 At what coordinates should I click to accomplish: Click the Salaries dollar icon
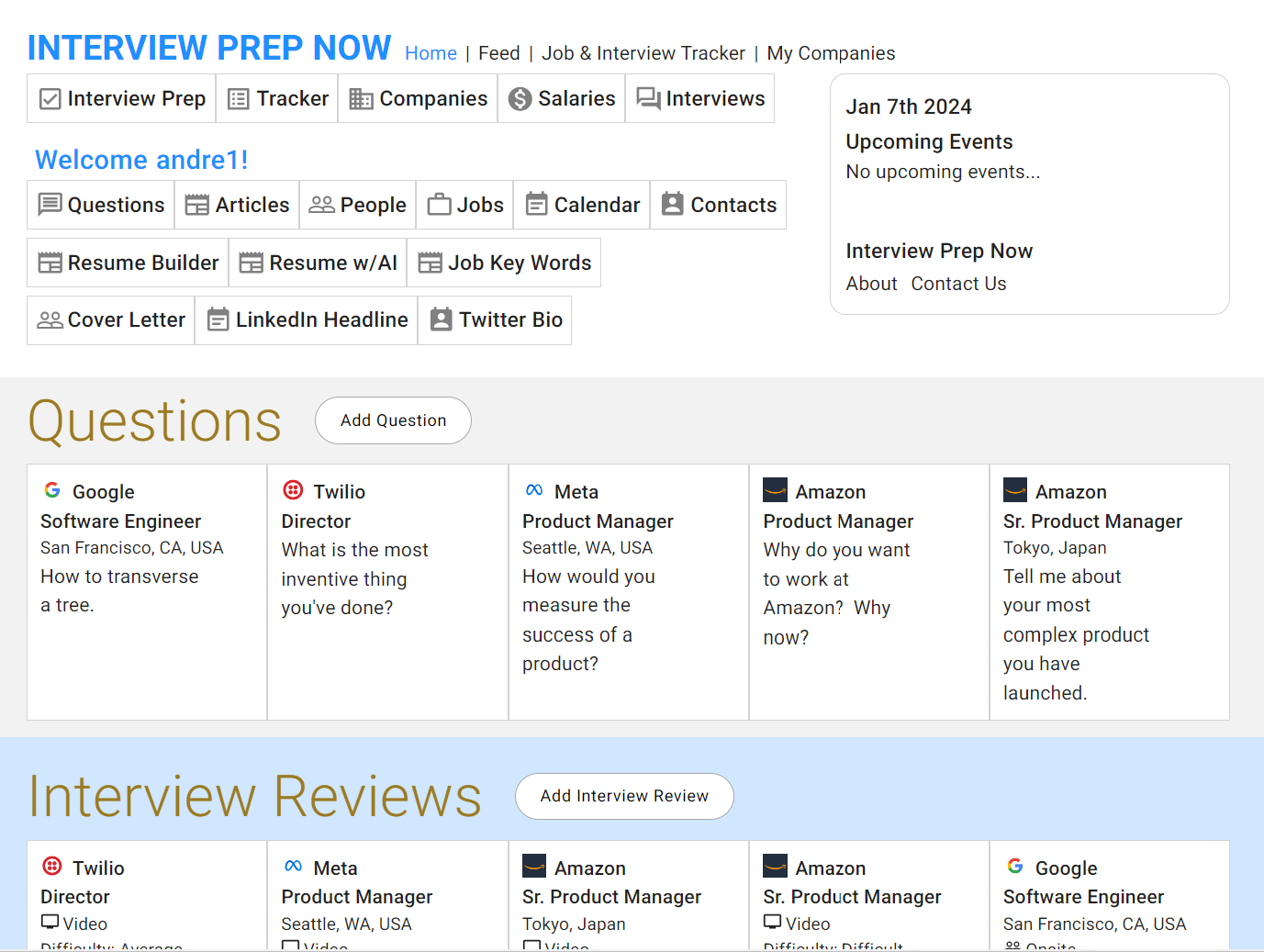520,99
